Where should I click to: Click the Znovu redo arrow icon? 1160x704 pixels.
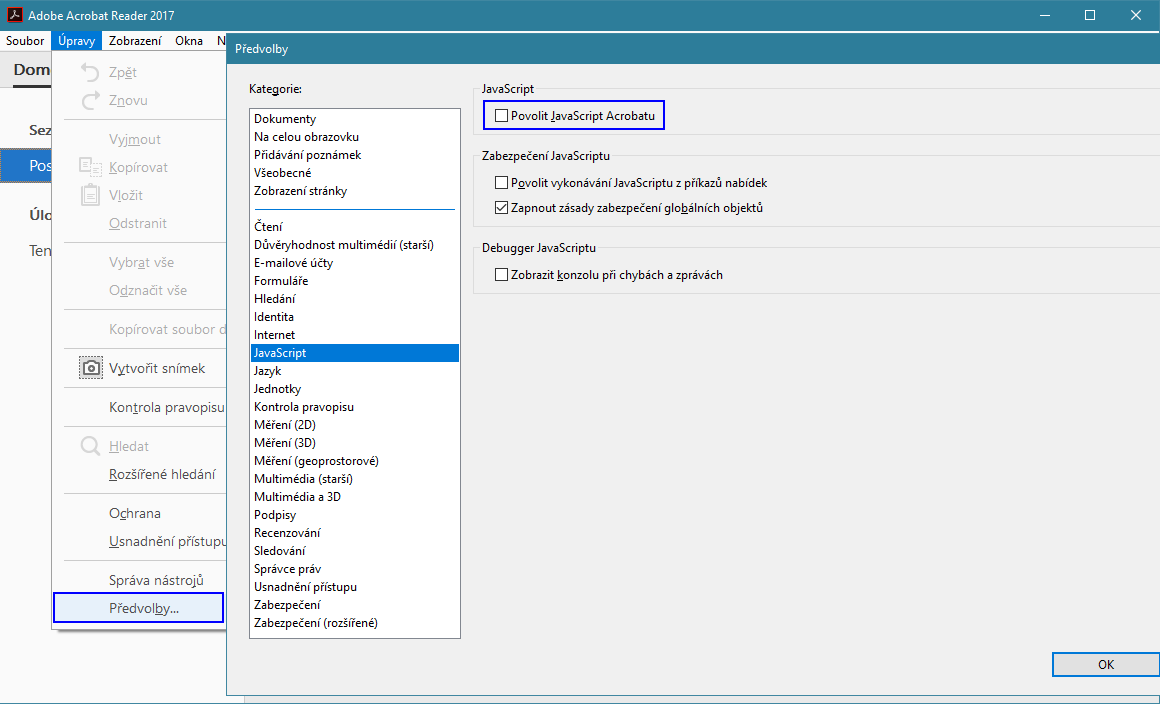point(90,101)
